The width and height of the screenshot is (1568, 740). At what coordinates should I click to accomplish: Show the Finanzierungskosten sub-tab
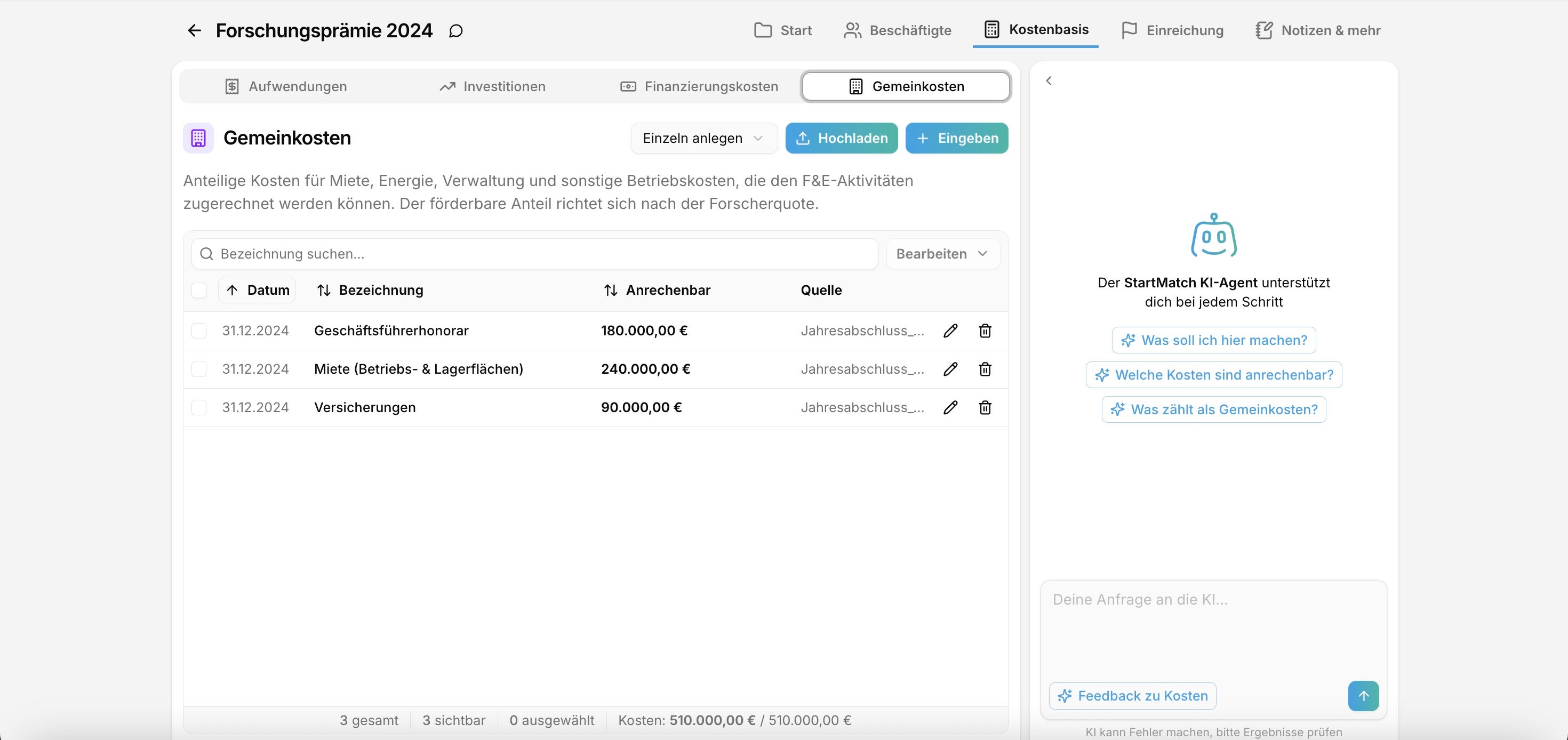[699, 86]
